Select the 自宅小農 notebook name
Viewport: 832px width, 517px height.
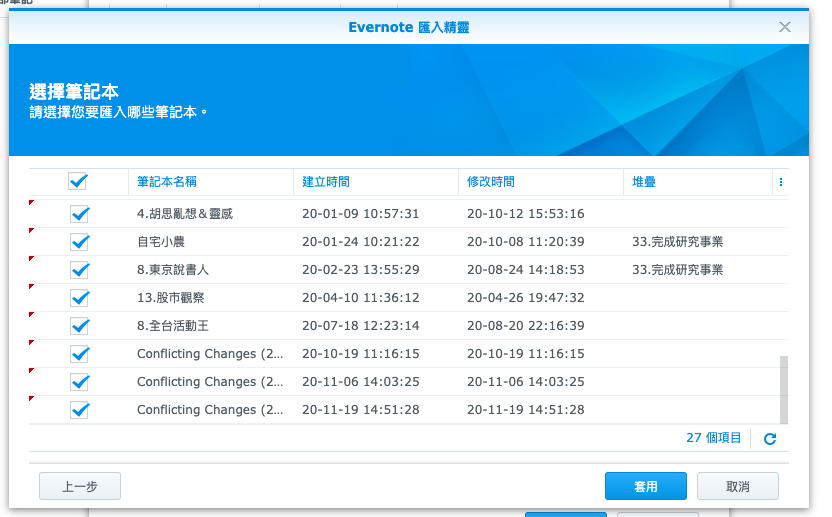point(161,242)
